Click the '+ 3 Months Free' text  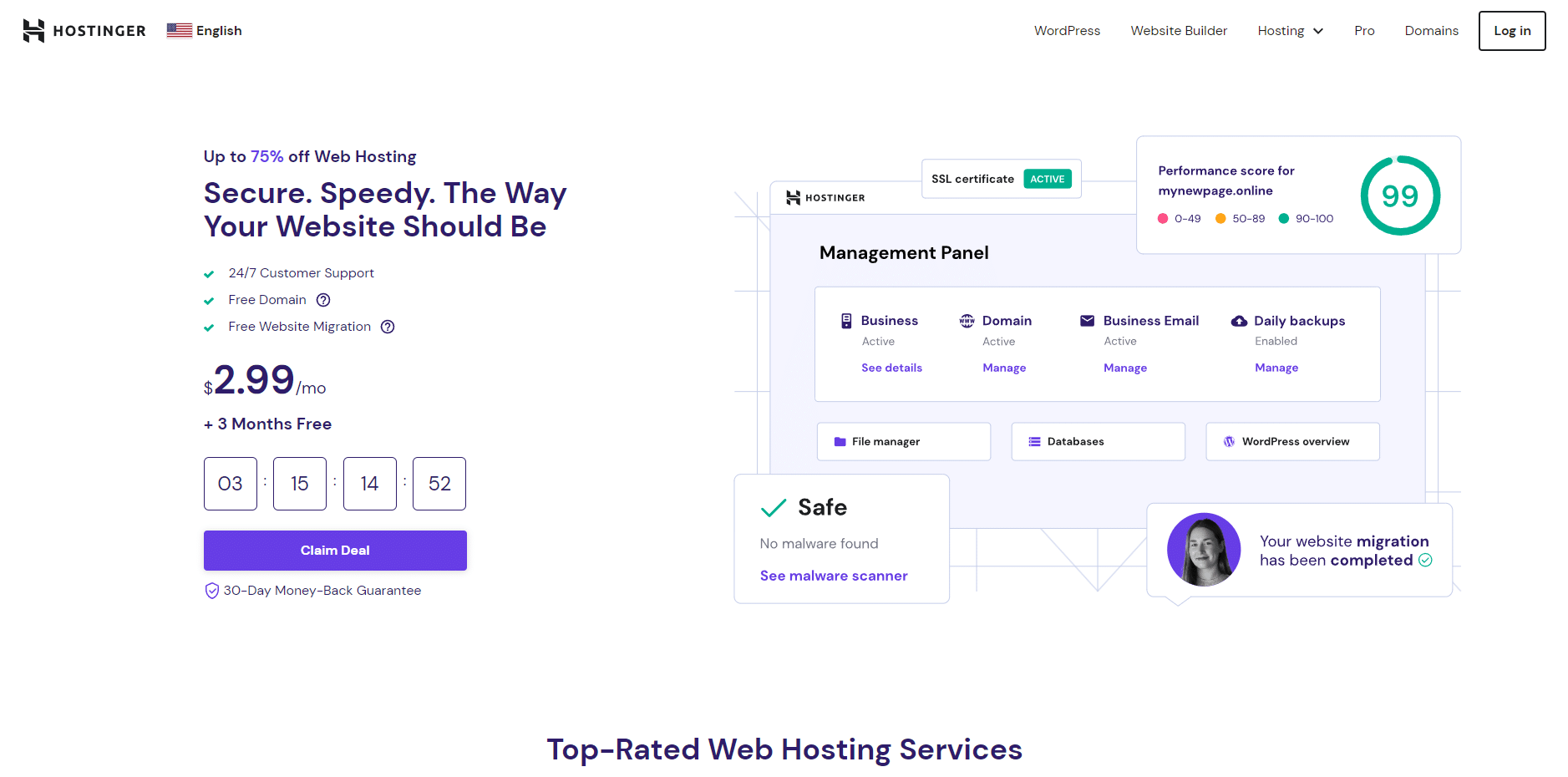click(267, 424)
